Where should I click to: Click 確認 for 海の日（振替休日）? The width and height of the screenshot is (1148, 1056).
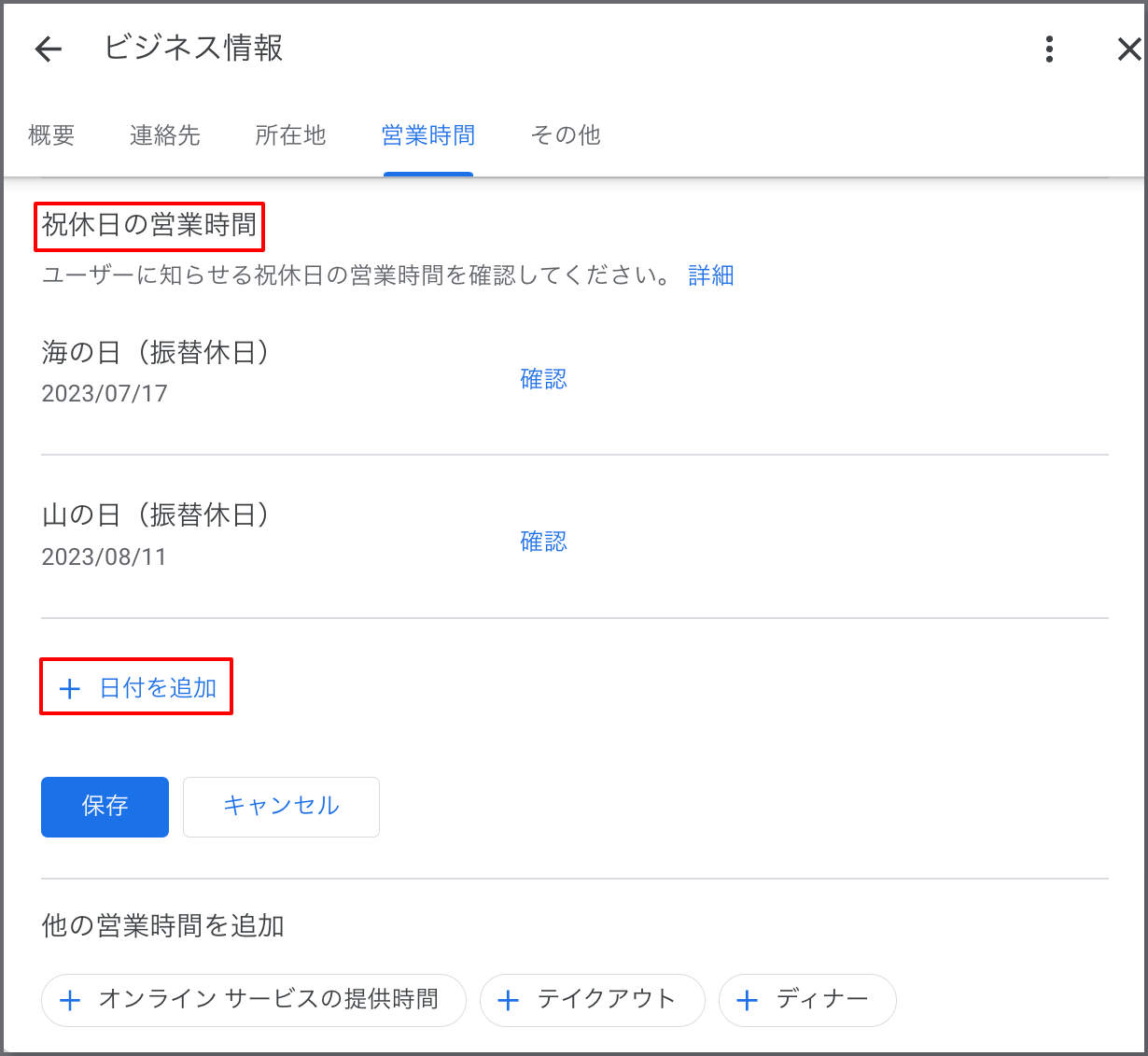pos(544,378)
